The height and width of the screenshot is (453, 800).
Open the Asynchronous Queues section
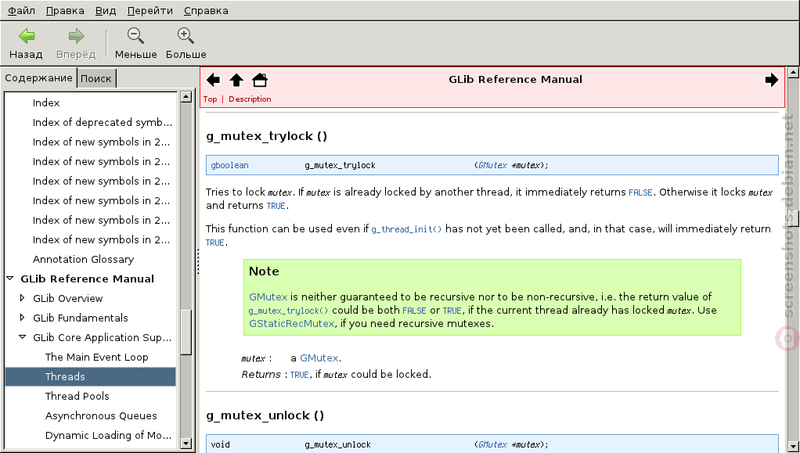pyautogui.click(x=101, y=416)
